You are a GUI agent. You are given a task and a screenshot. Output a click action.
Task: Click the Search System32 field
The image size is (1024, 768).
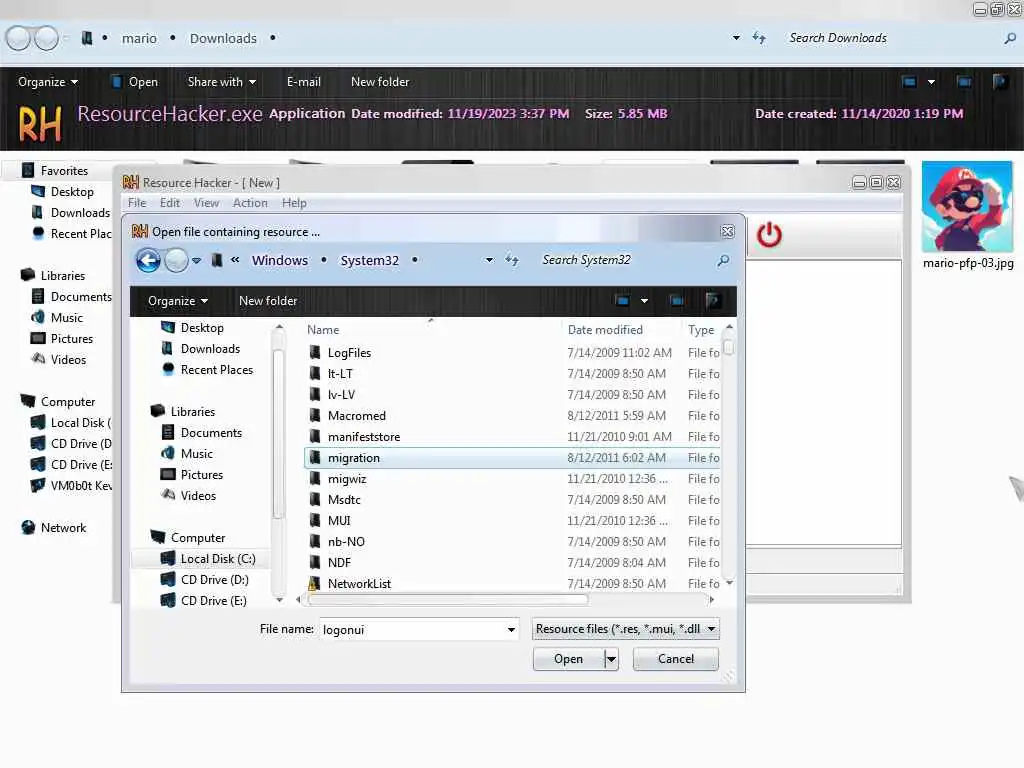[x=624, y=260]
